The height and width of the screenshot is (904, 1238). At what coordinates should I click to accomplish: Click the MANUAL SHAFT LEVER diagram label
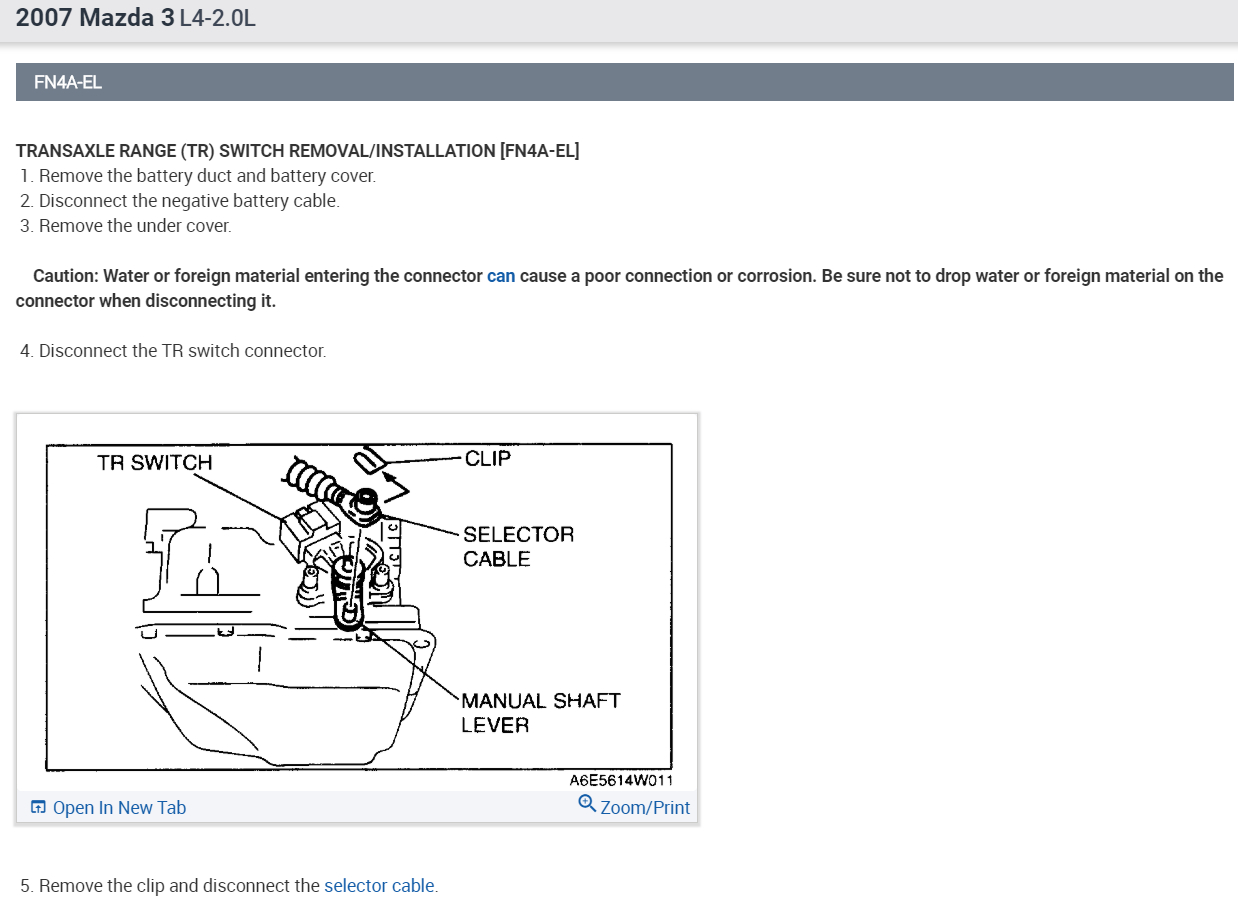click(x=540, y=712)
